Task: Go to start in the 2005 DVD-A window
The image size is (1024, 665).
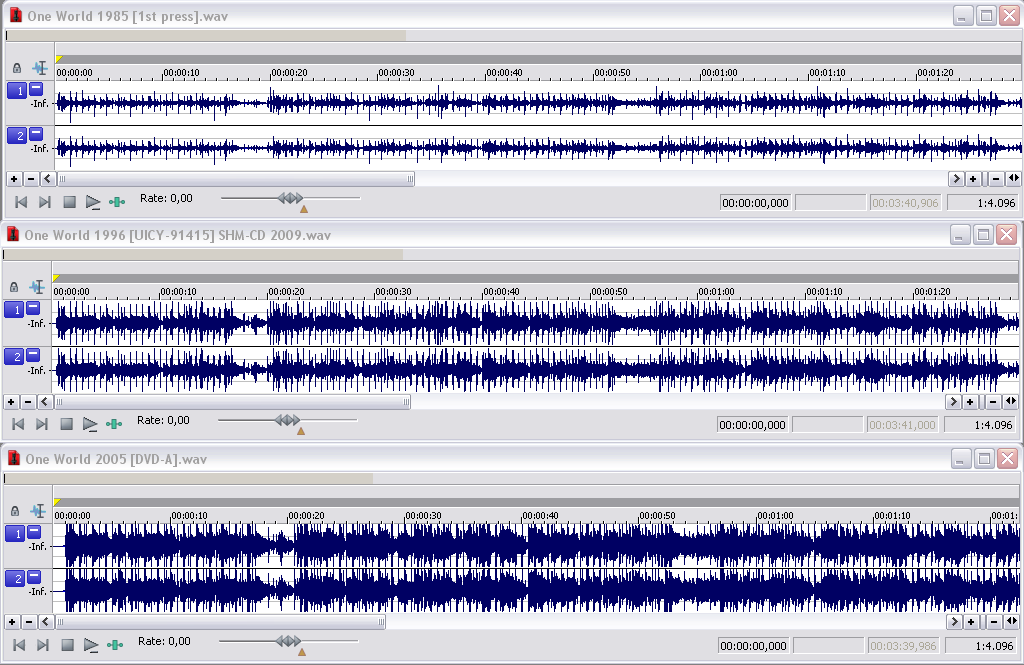Action: tap(19, 645)
